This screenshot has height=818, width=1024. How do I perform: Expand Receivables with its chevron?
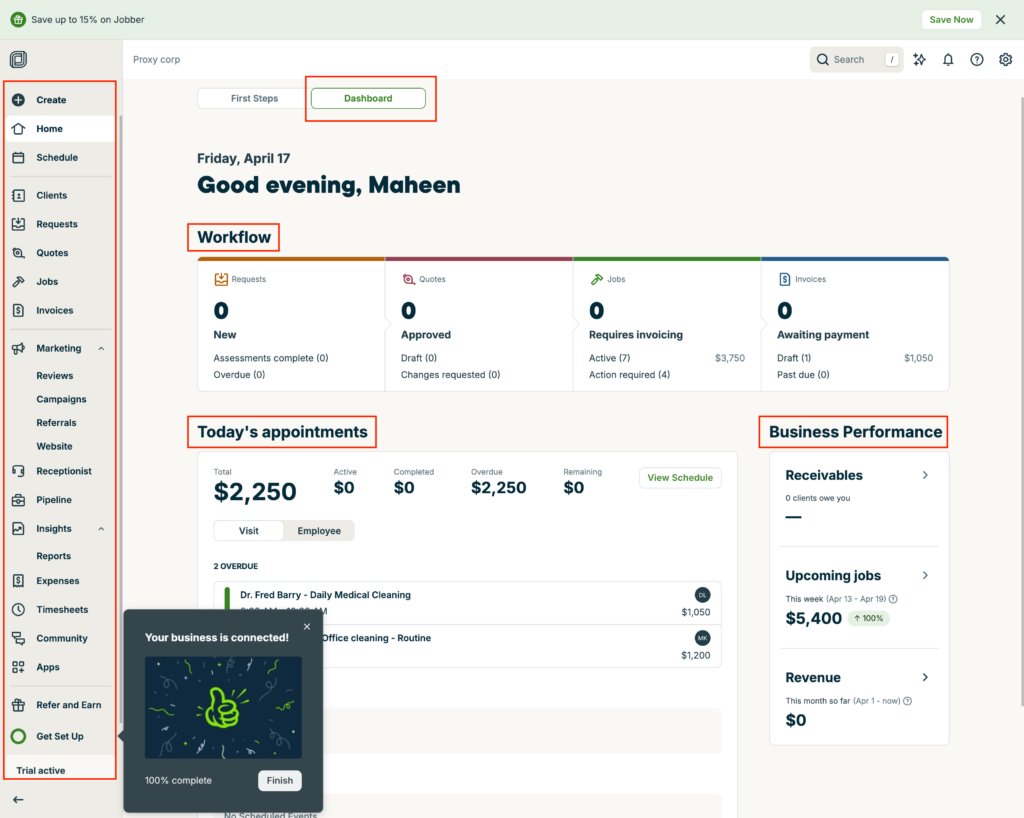pyautogui.click(x=925, y=475)
